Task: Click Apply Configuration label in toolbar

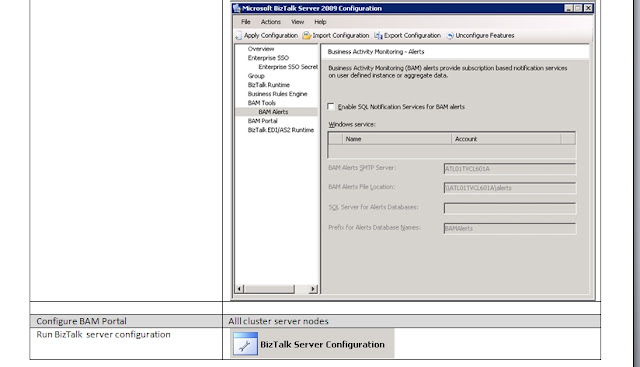Action: pos(271,36)
